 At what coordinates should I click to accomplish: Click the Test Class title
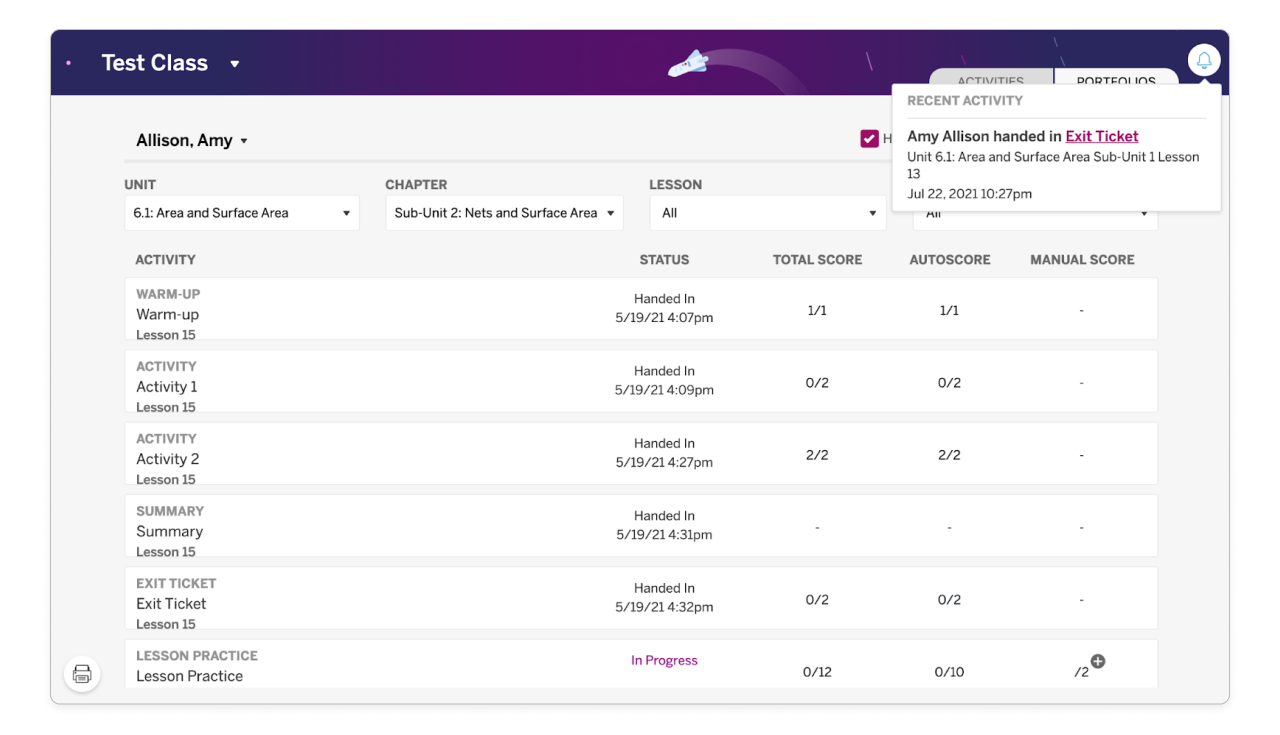point(155,63)
